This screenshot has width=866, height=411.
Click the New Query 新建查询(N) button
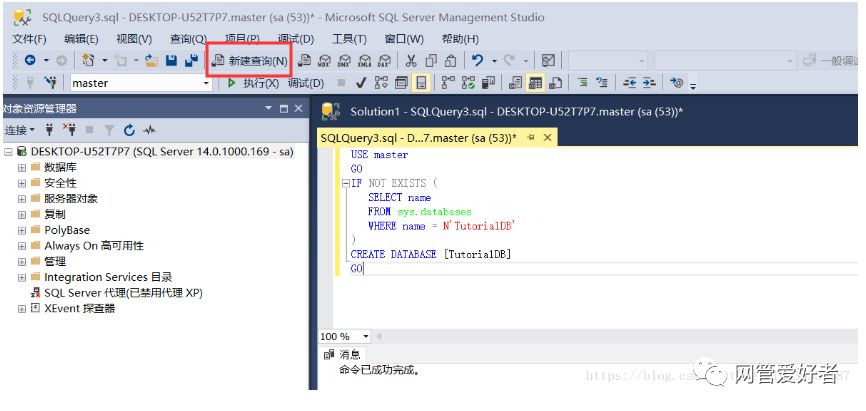[x=250, y=61]
